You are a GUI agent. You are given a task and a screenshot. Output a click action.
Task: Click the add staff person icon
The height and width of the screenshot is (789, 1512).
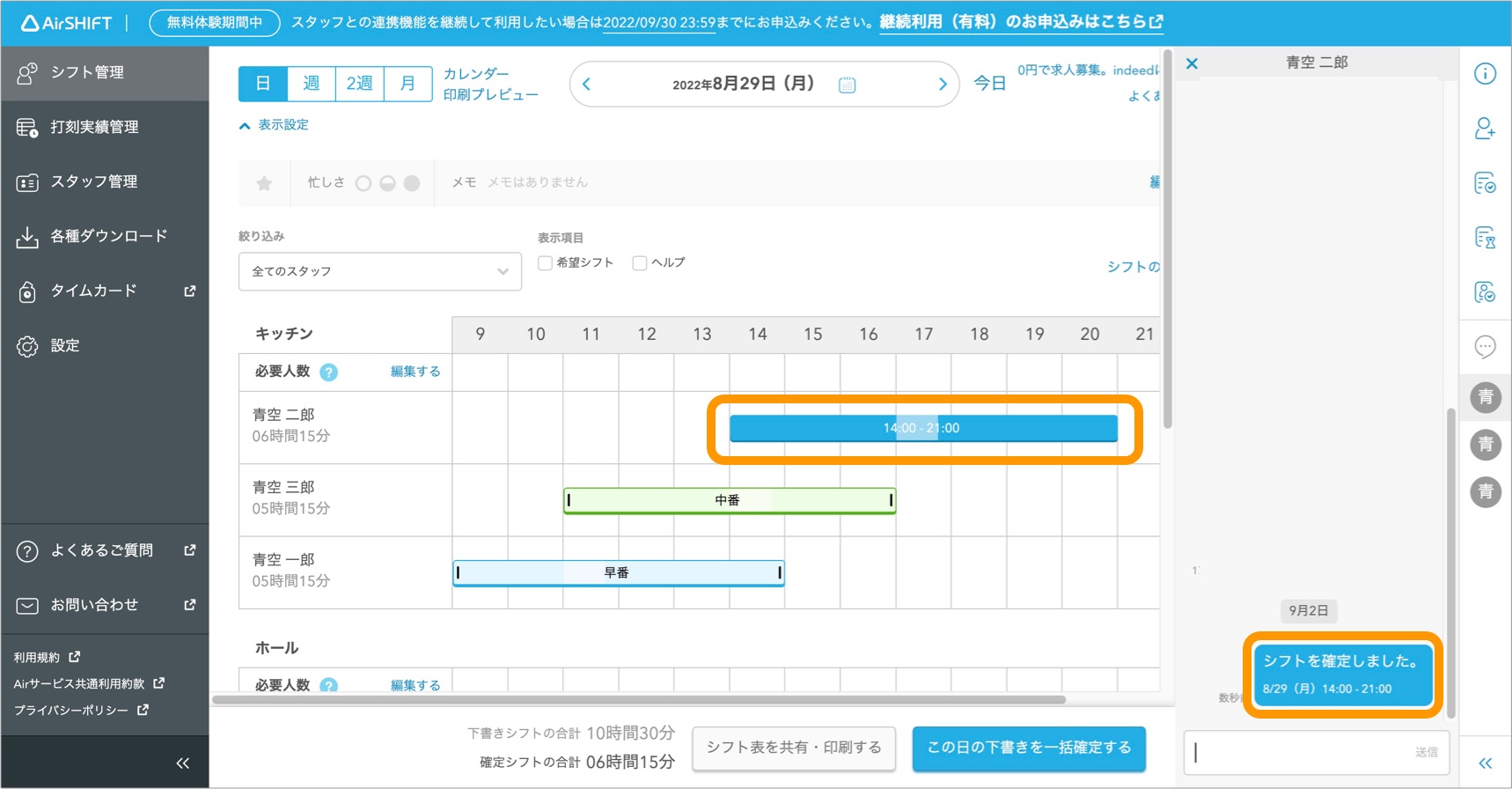[1485, 129]
